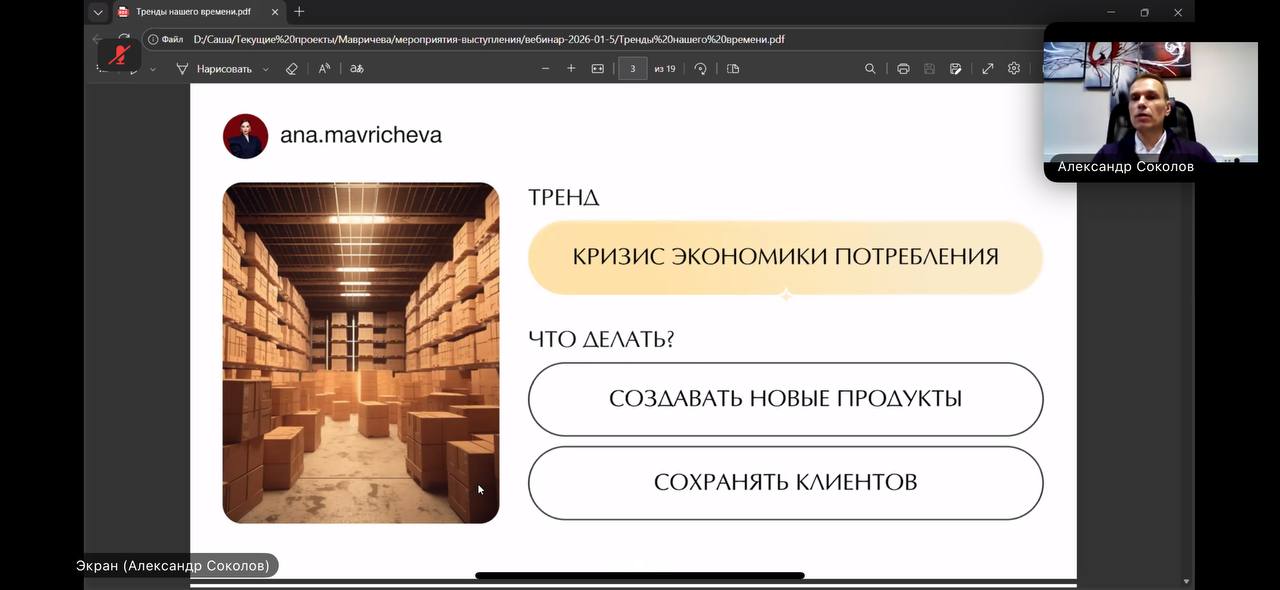This screenshot has height=590, width=1280.
Task: Rotate the PDF page
Action: click(x=700, y=69)
